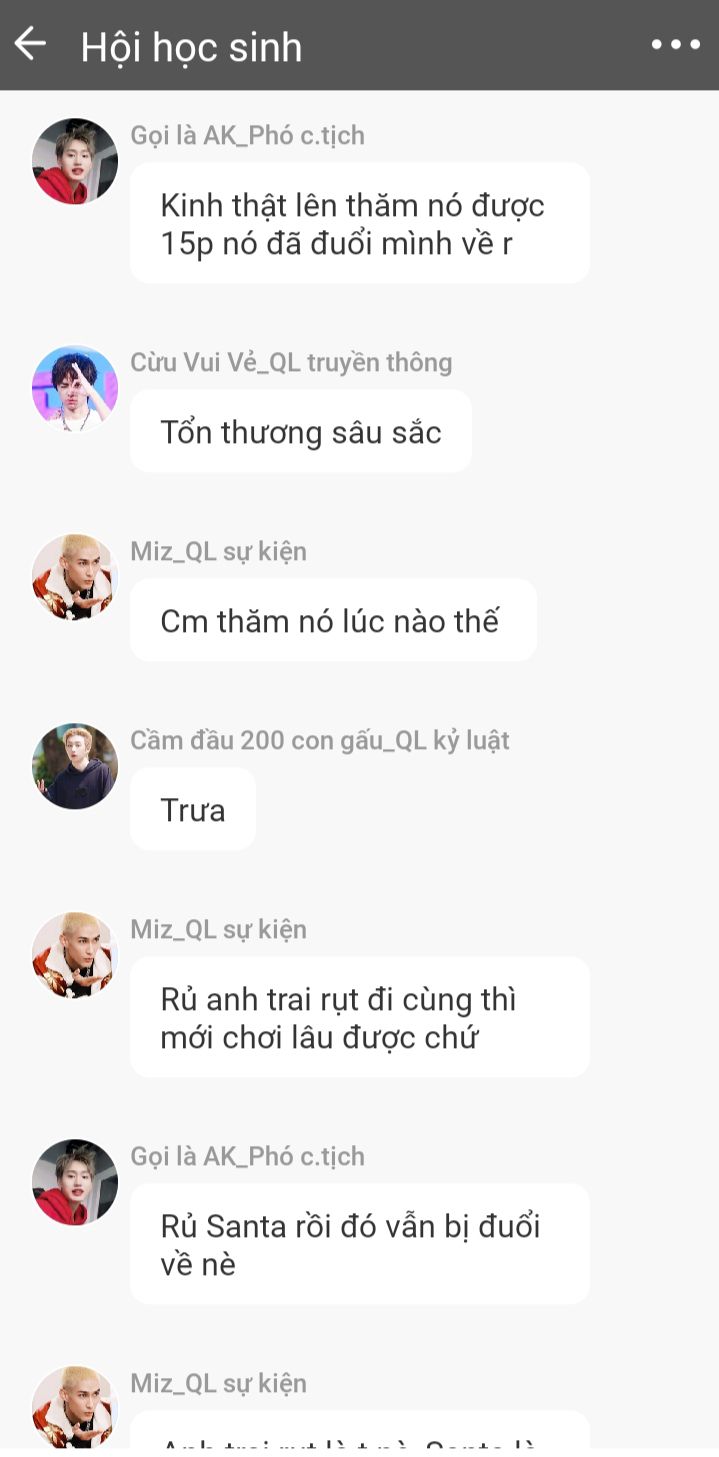Tap avatar beside 'Cm thăm nó lúc nào thế'
This screenshot has width=719, height=1457.
pos(75,577)
